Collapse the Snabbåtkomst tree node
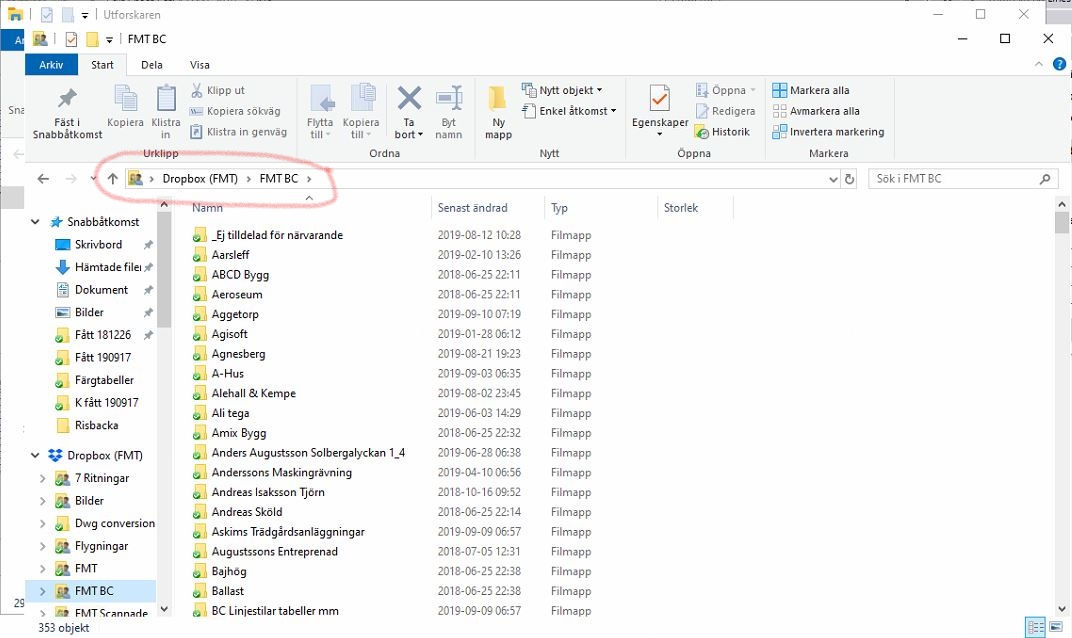This screenshot has height=638, width=1072. 35,222
